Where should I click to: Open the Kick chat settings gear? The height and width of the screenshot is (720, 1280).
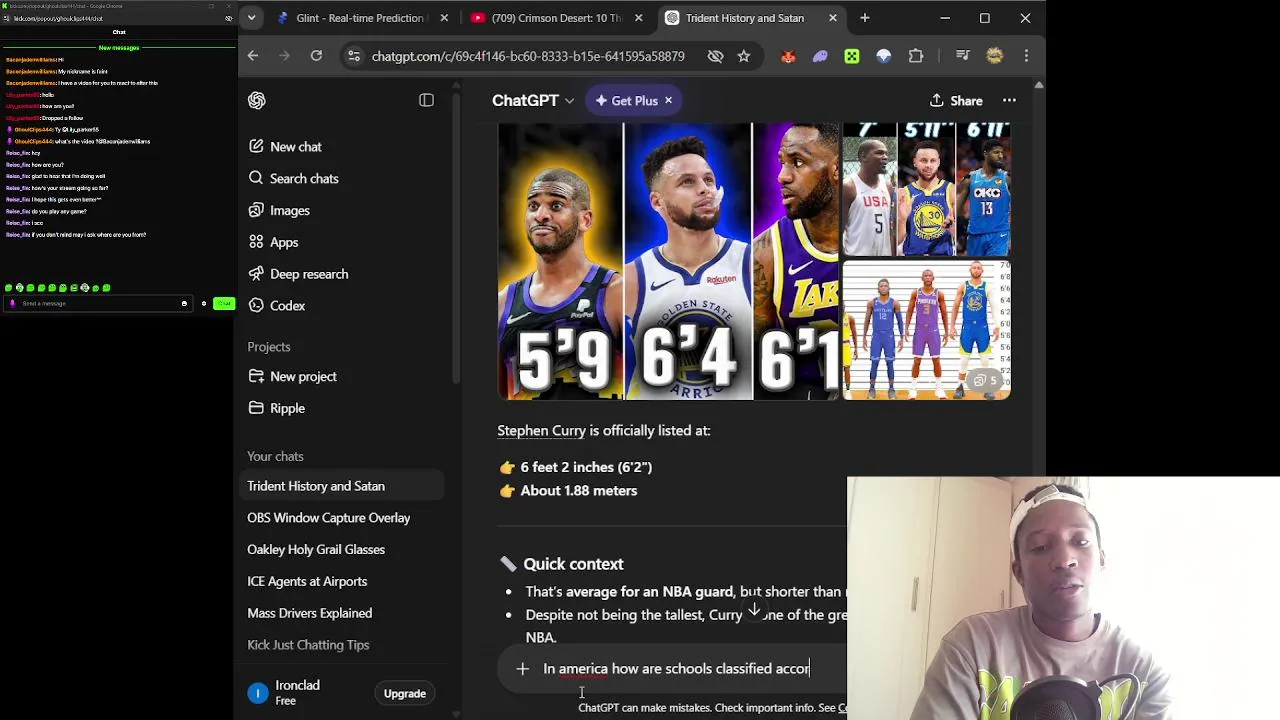(x=203, y=303)
